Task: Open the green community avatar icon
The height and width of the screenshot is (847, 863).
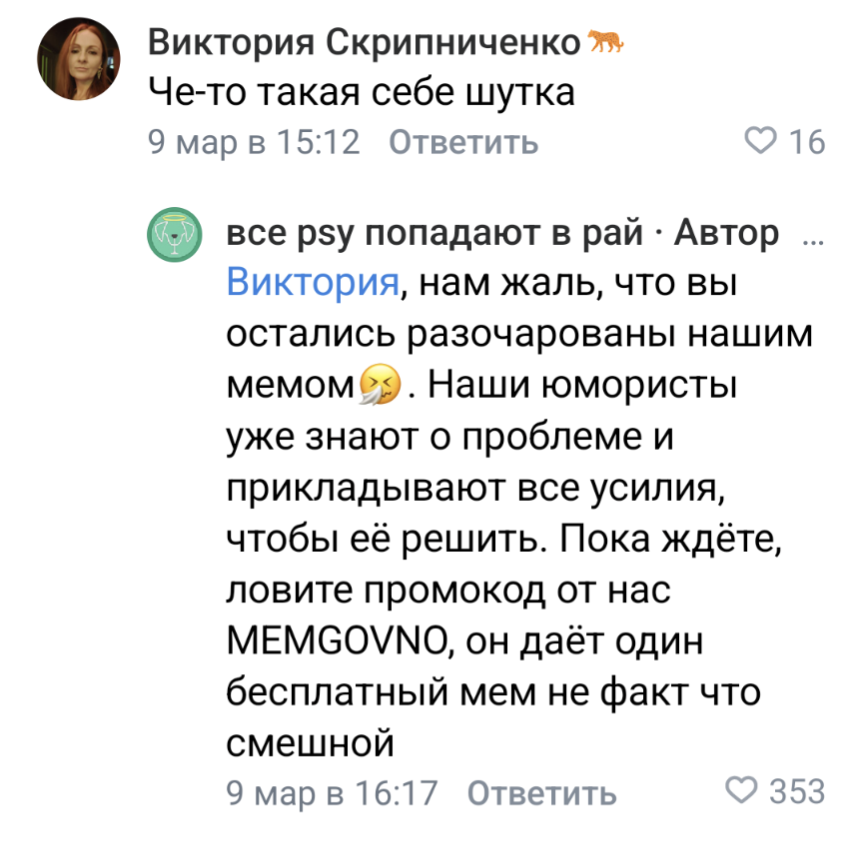Action: coord(176,238)
